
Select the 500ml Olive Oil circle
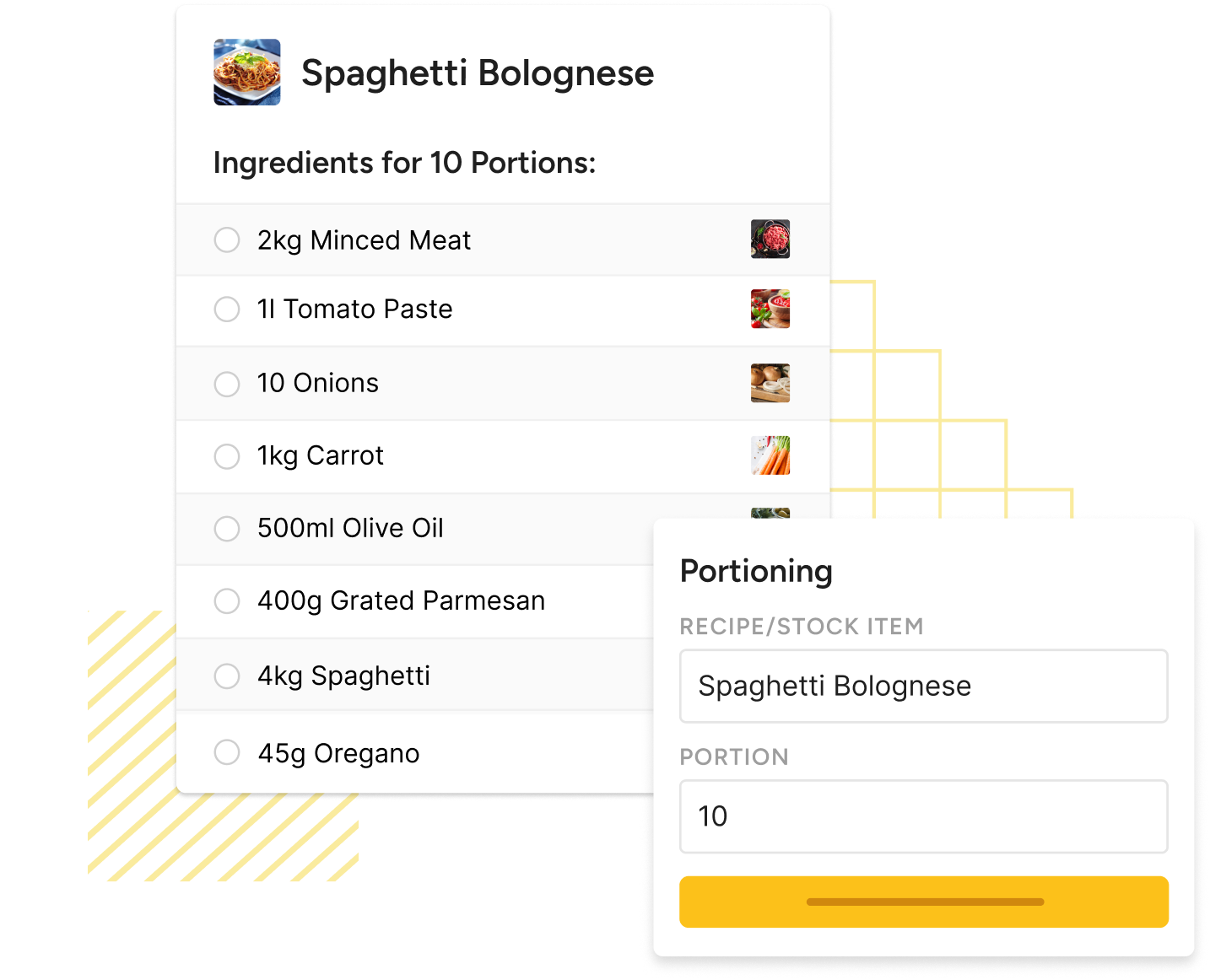tap(227, 529)
